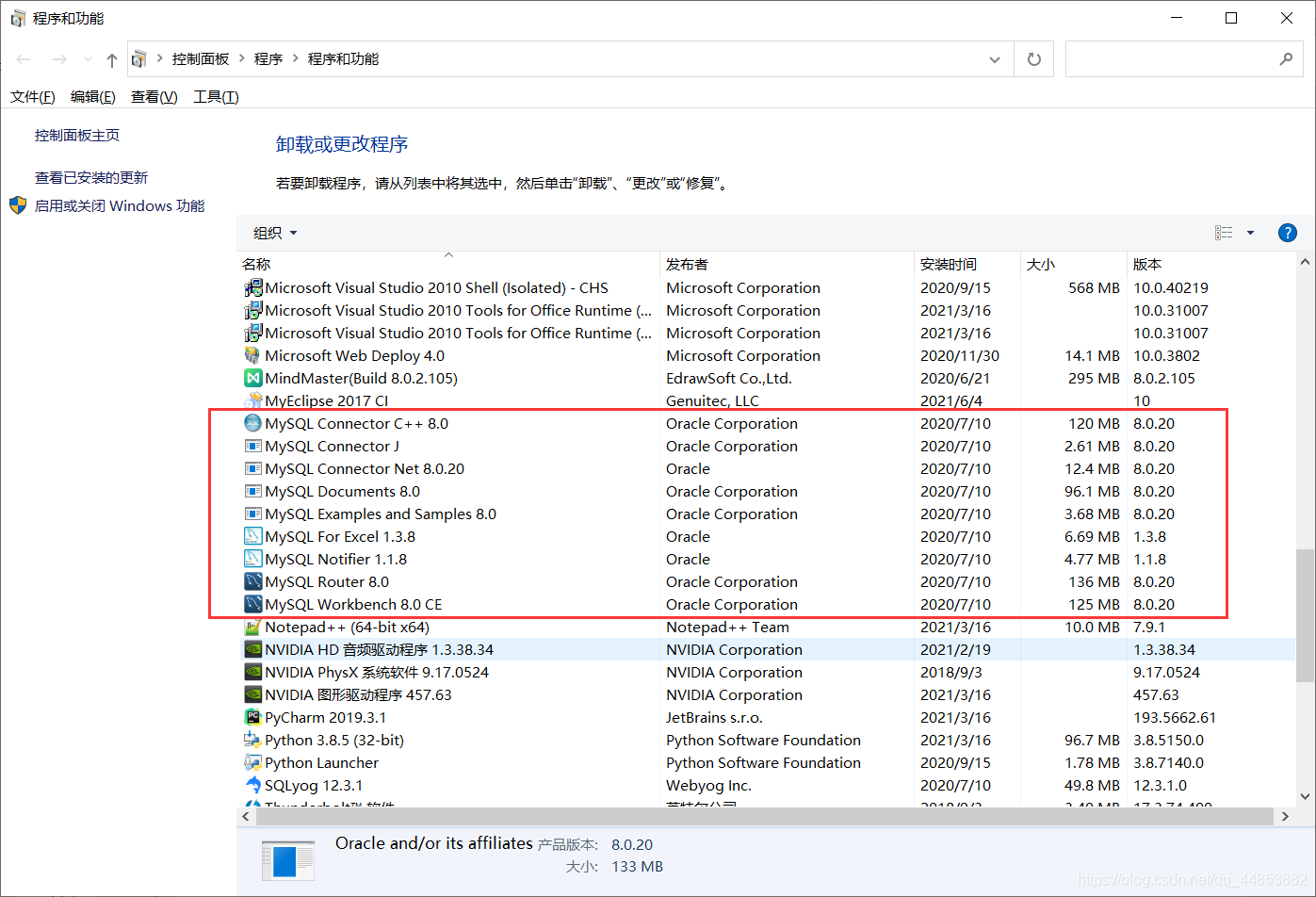The image size is (1316, 897).
Task: Click the NVIDIA HD audio driver icon
Action: pos(252,649)
